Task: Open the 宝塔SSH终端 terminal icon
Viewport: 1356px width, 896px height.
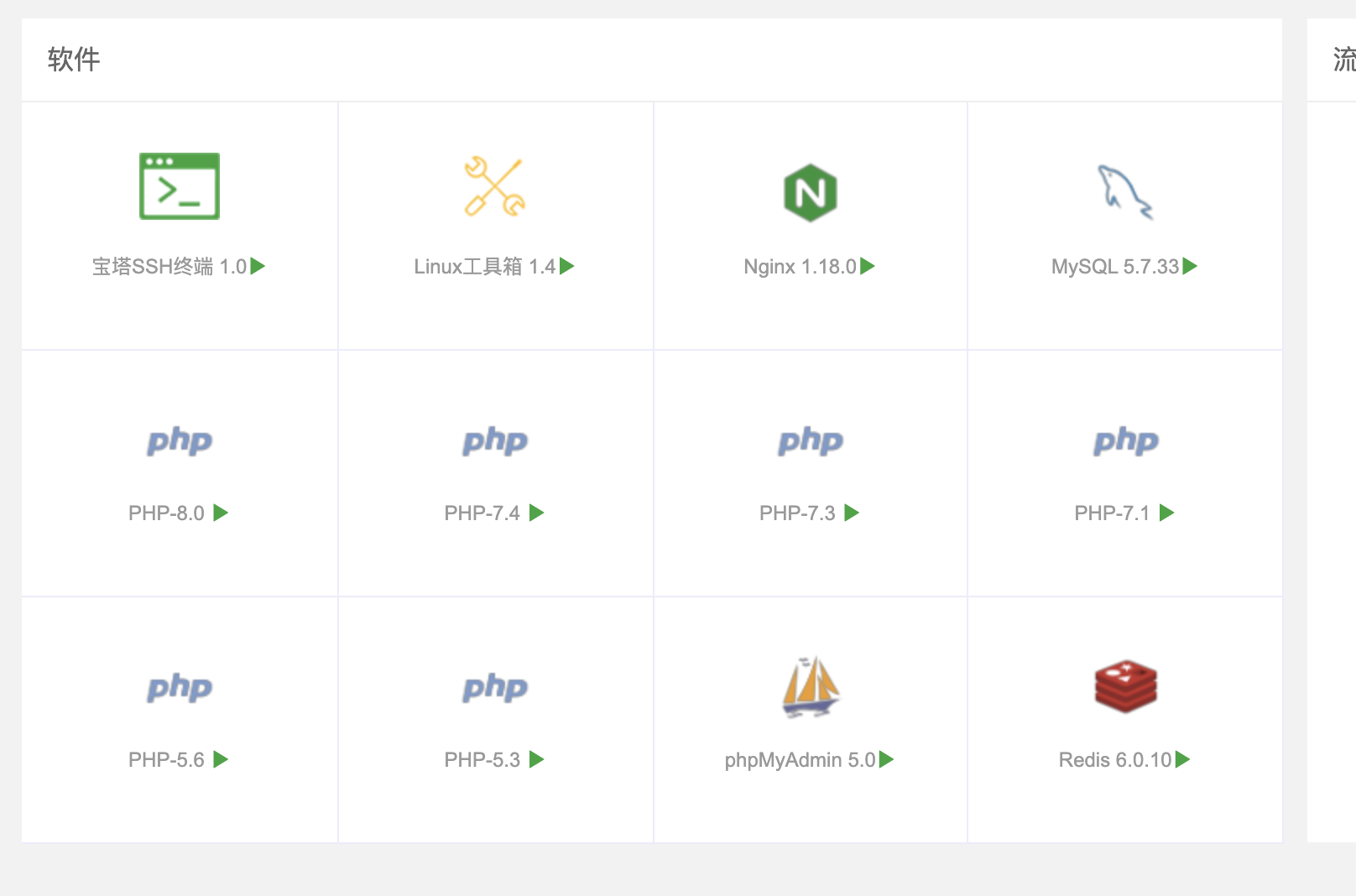Action: [180, 186]
